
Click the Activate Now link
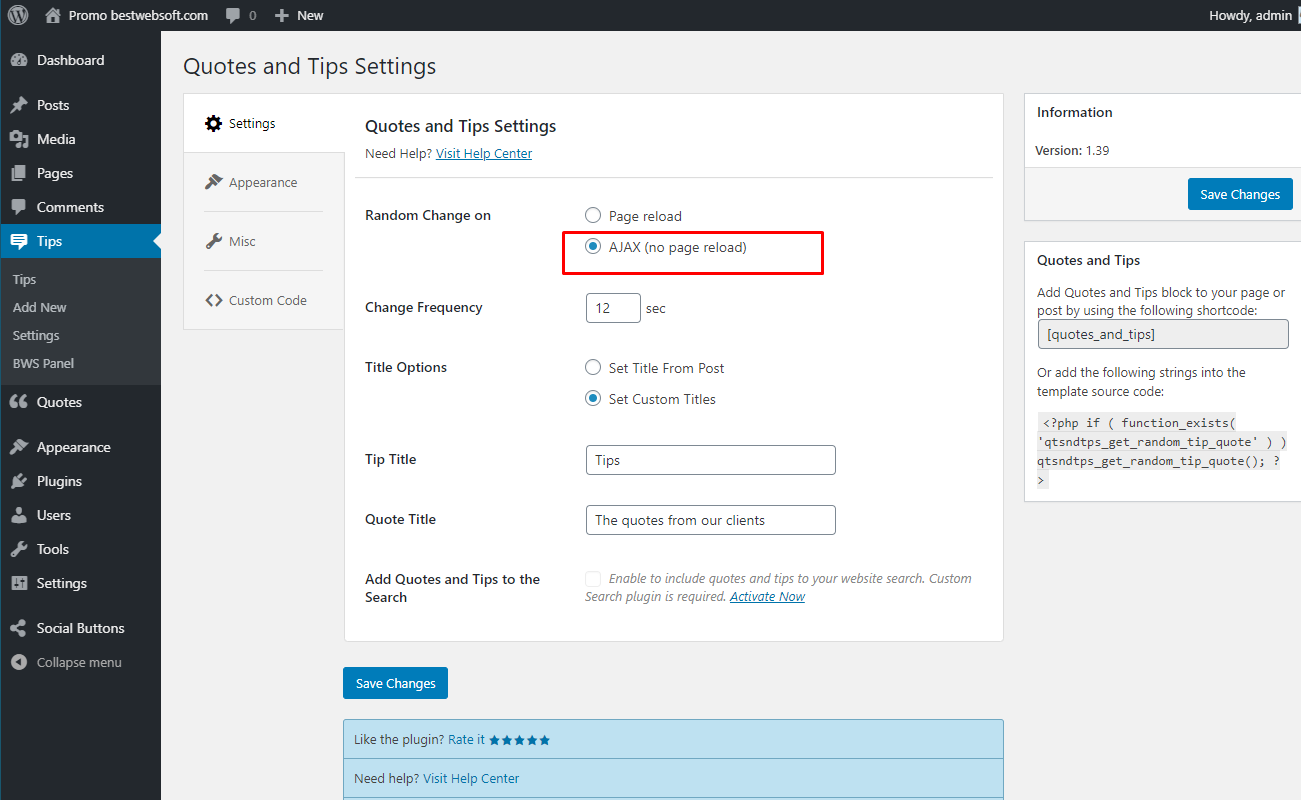[x=767, y=596]
